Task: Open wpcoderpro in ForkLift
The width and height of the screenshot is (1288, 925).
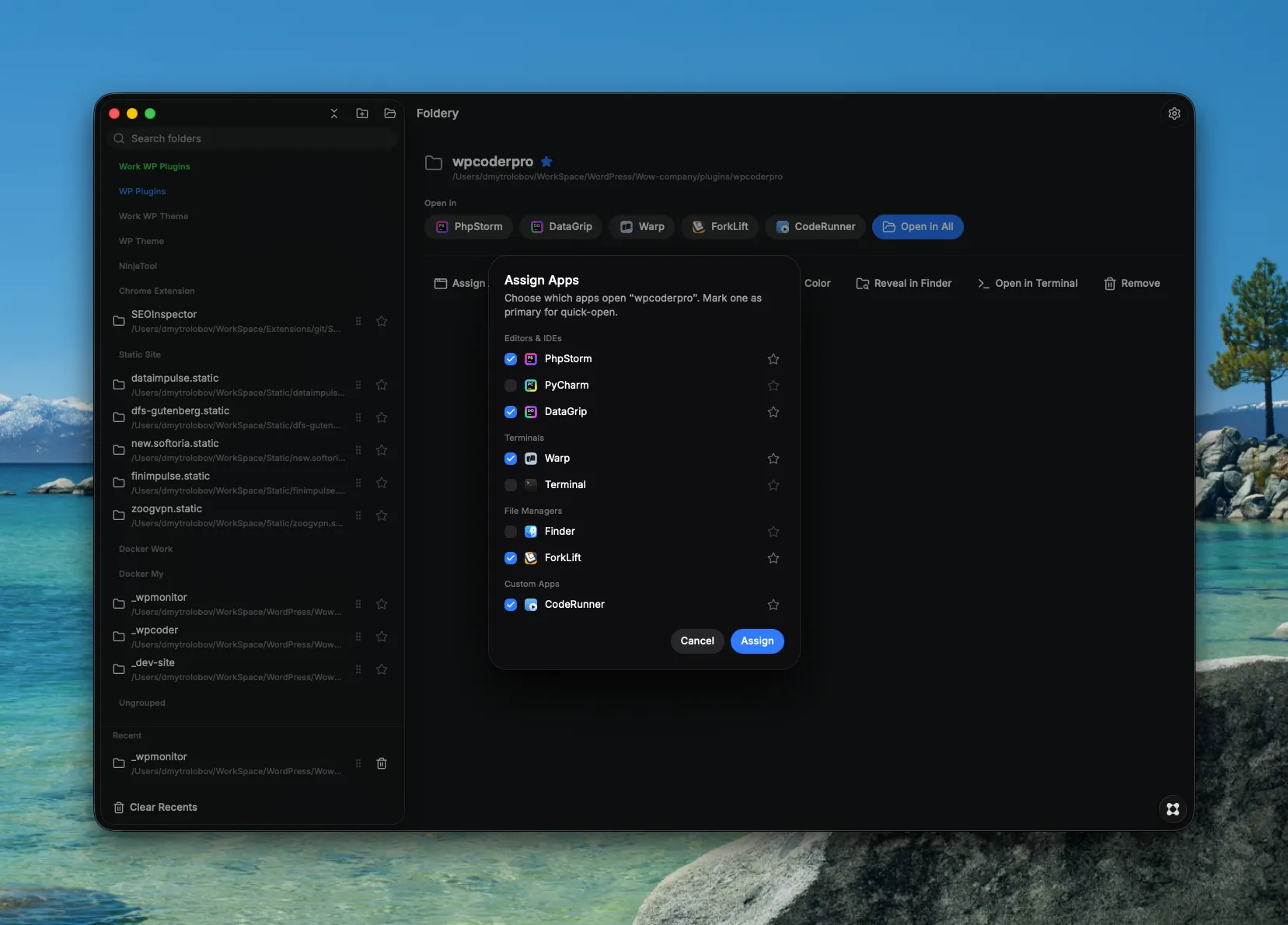Action: click(x=720, y=227)
